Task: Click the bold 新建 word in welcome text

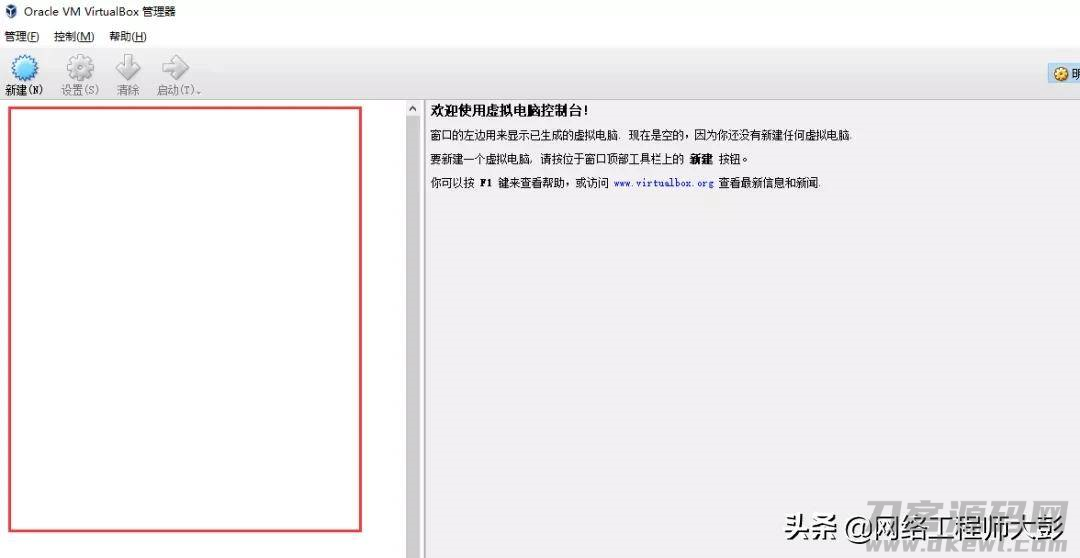Action: 700,159
